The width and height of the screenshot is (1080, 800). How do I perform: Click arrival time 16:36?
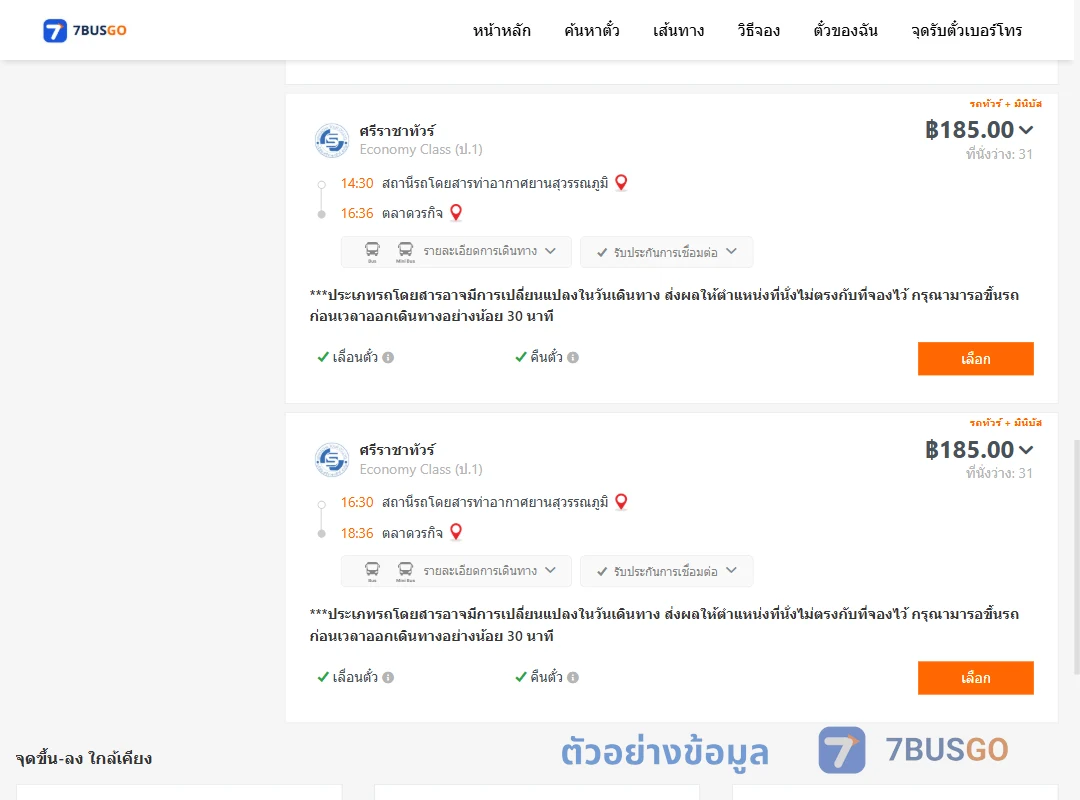[357, 214]
